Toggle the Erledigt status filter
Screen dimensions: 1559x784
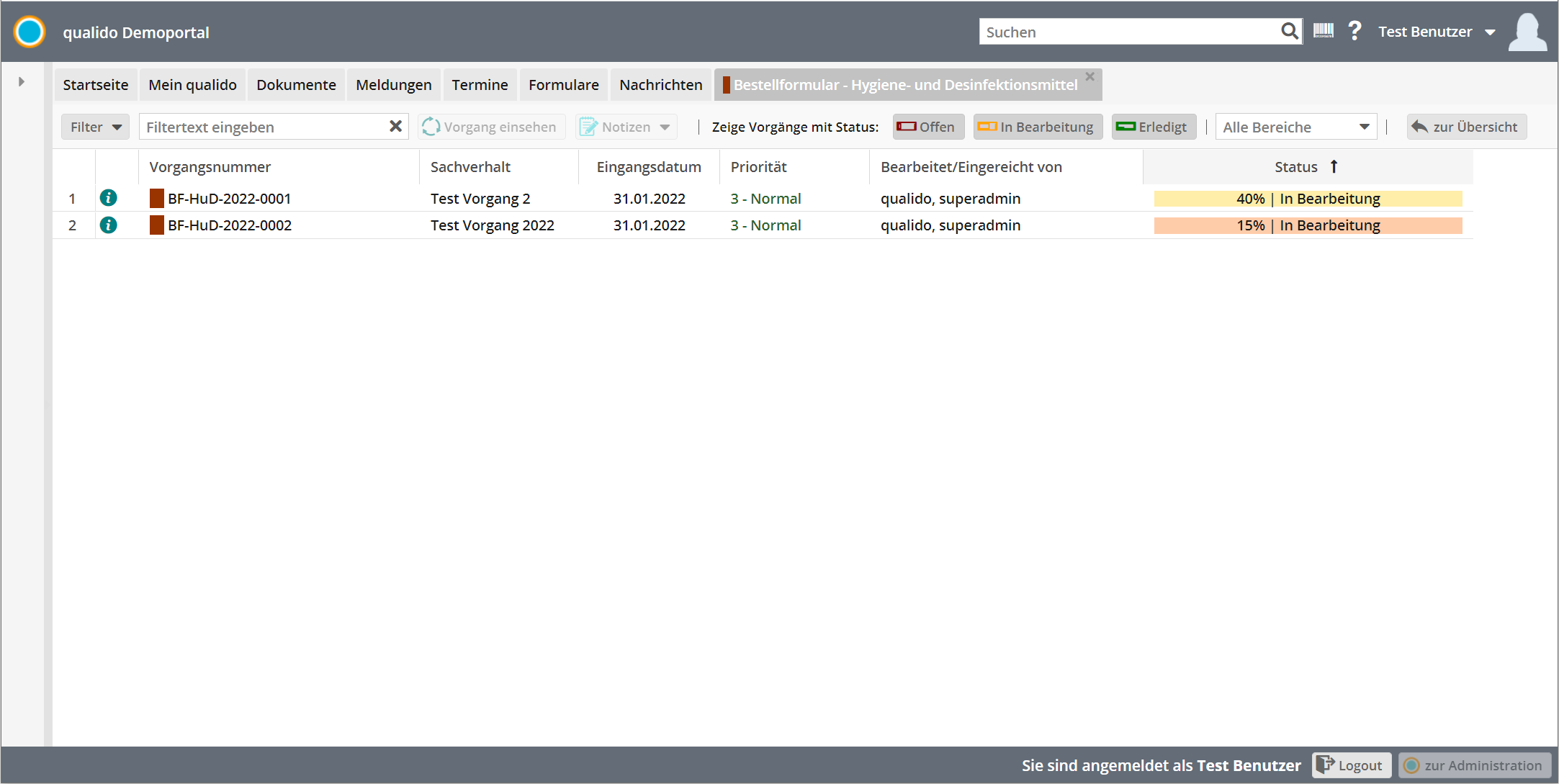point(1153,127)
